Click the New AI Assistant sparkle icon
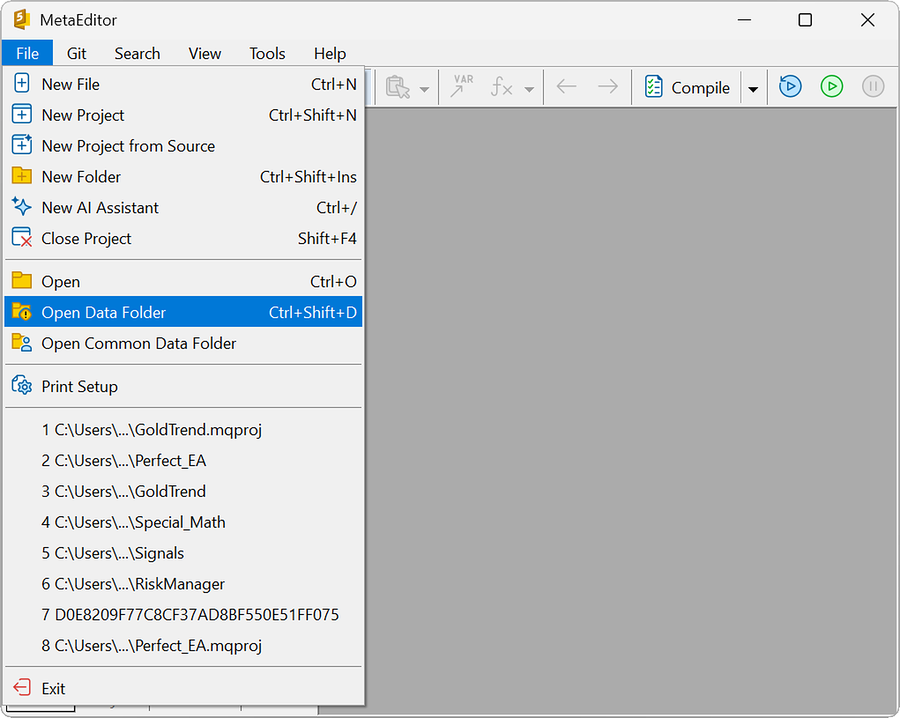900x718 pixels. point(22,207)
